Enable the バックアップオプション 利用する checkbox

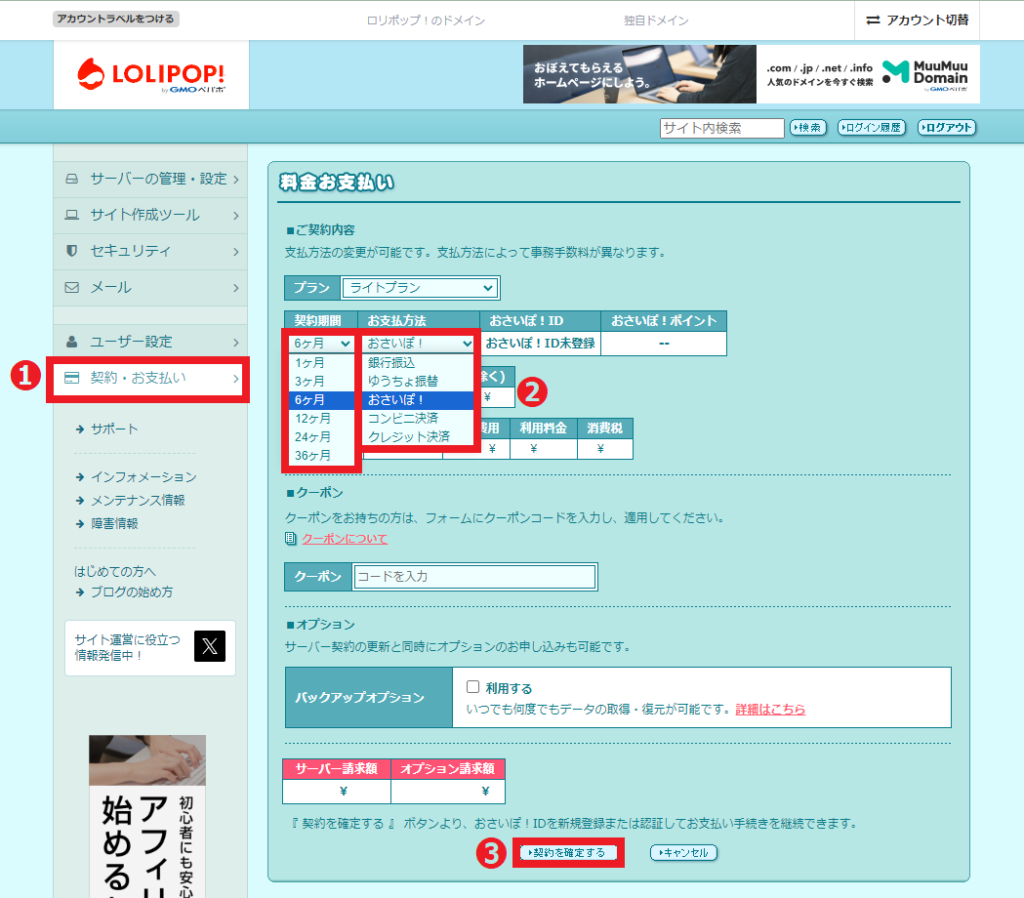point(473,688)
